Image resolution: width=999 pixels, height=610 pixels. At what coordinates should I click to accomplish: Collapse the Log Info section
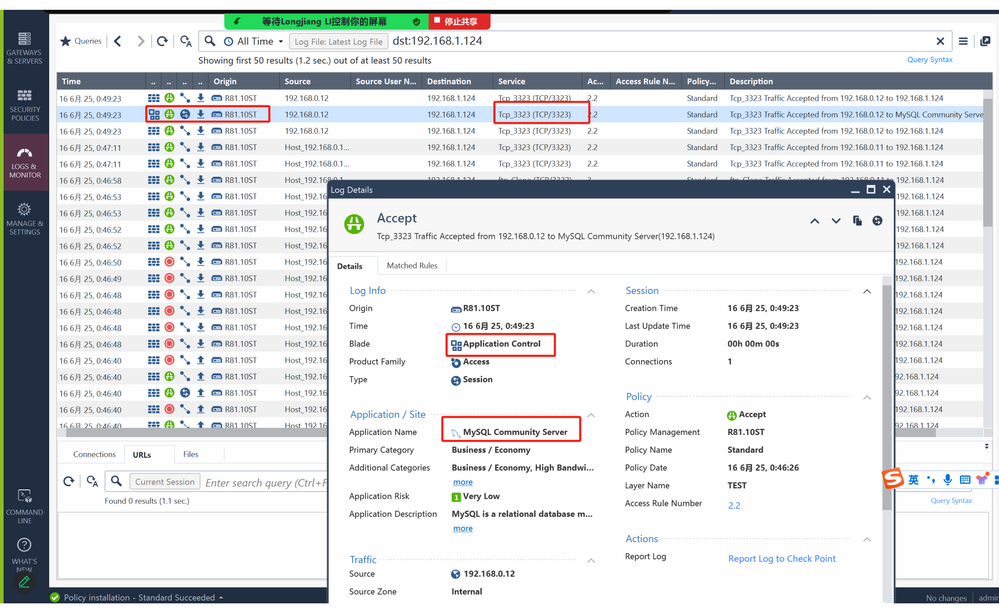coord(591,291)
